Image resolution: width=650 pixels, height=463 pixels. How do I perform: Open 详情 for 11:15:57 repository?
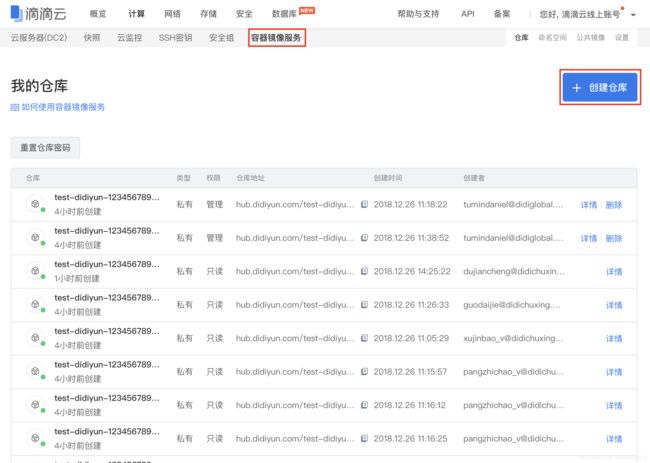(614, 372)
